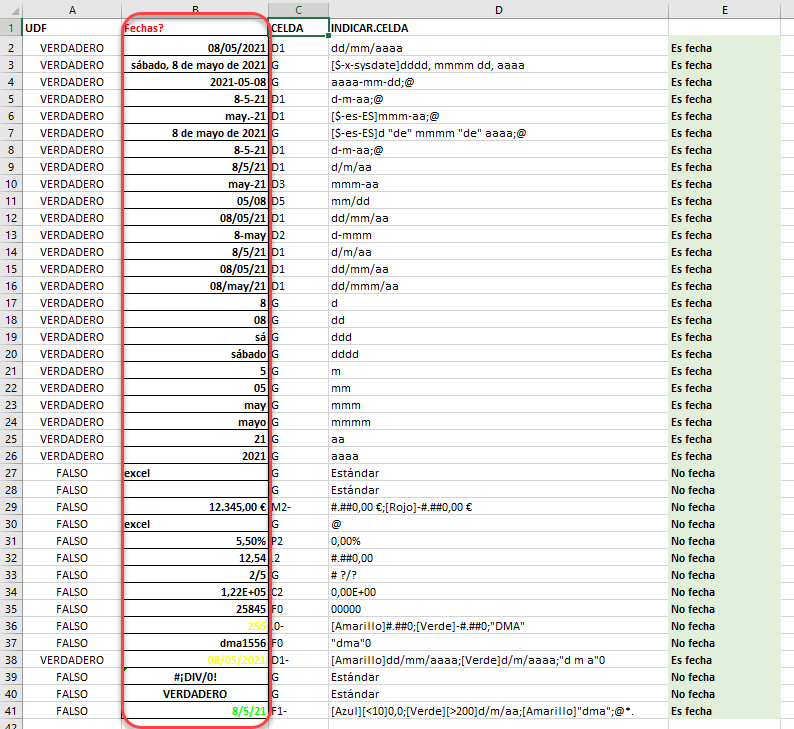The height and width of the screenshot is (729, 794).
Task: Select column C header
Action: [x=298, y=10]
